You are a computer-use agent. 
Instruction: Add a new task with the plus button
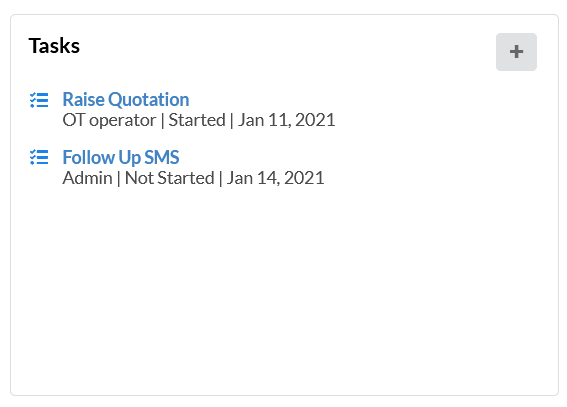tap(516, 52)
